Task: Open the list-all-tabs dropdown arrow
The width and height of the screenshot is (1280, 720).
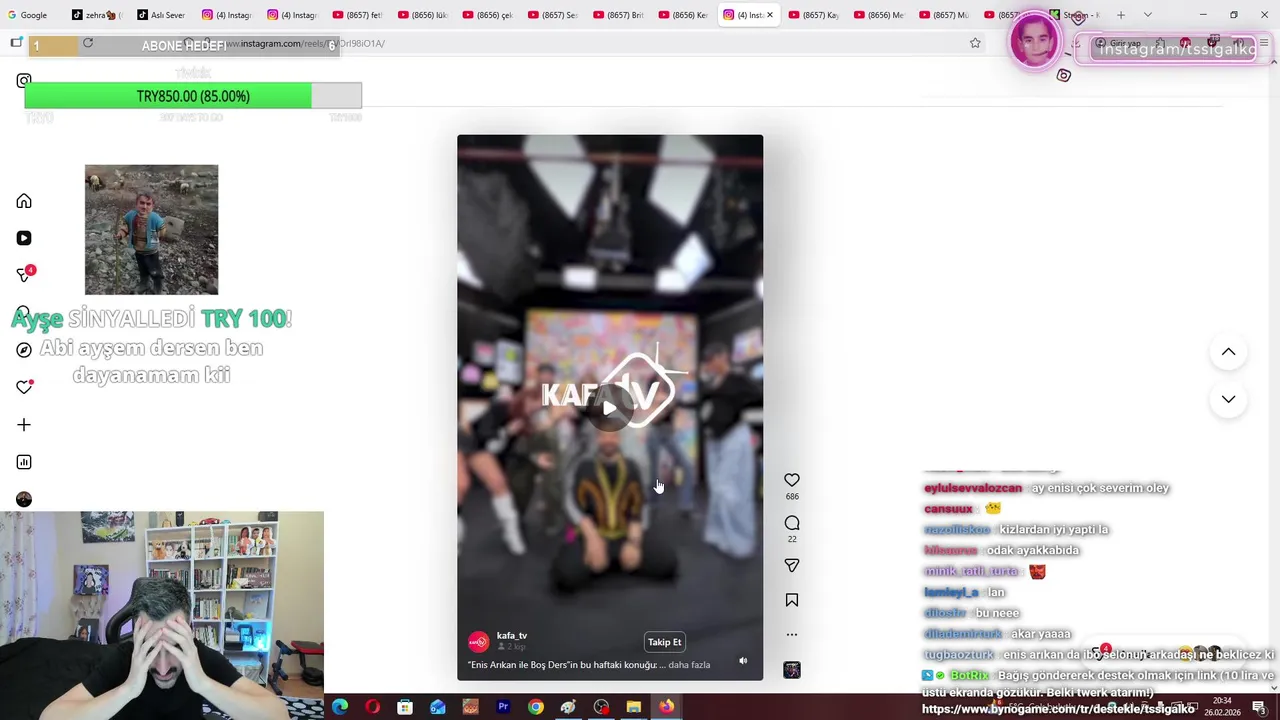Action: (x=1147, y=15)
